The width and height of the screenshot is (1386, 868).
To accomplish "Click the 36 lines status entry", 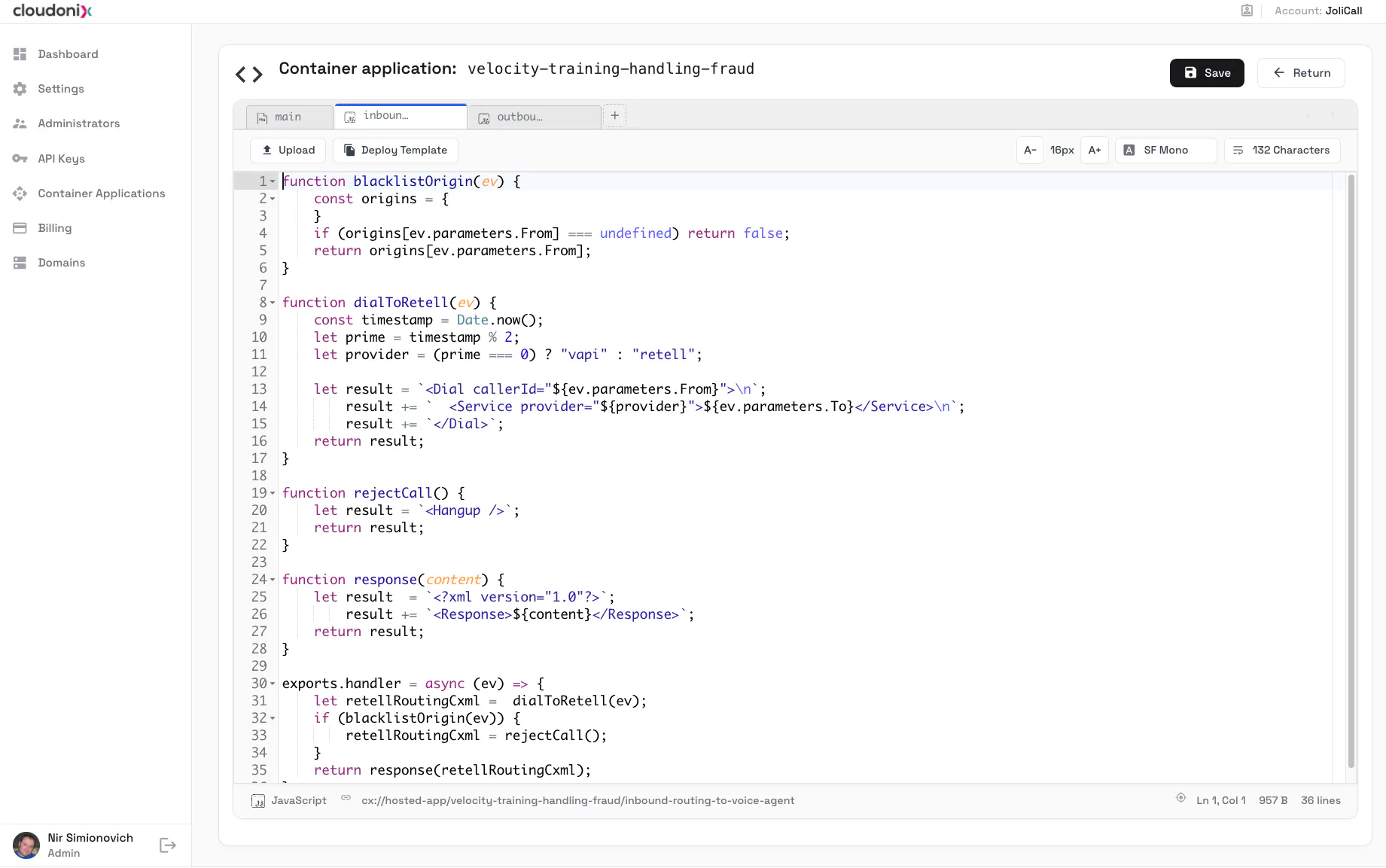I will 1321,801.
